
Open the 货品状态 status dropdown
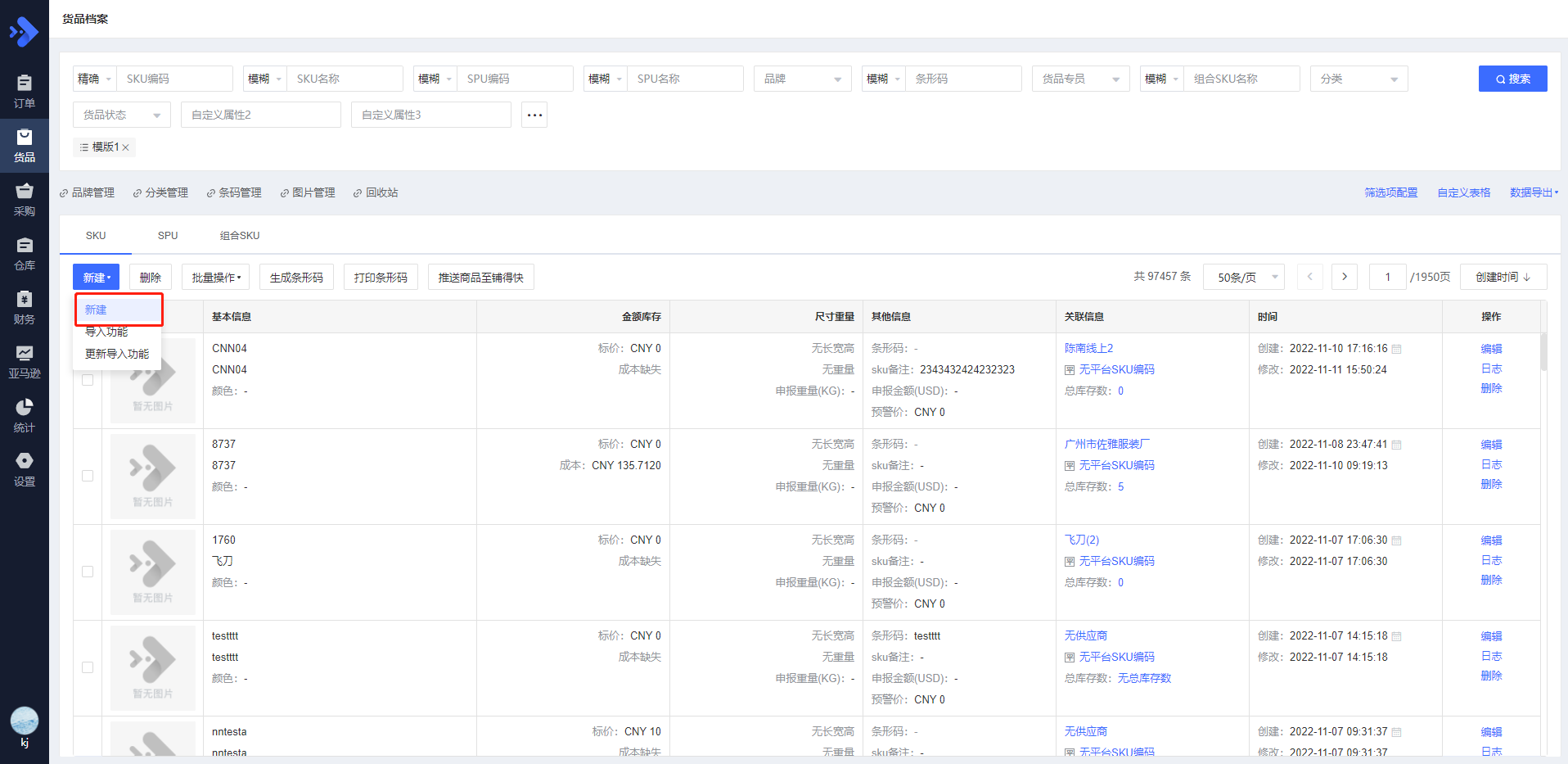122,115
